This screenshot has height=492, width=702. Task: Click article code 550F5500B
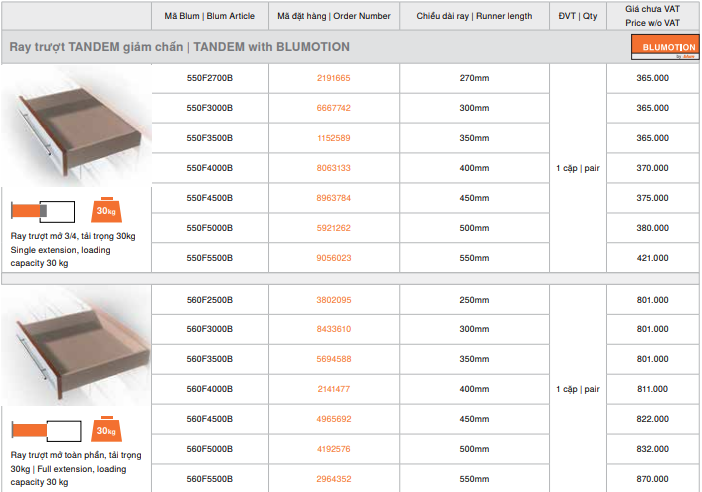(210, 258)
